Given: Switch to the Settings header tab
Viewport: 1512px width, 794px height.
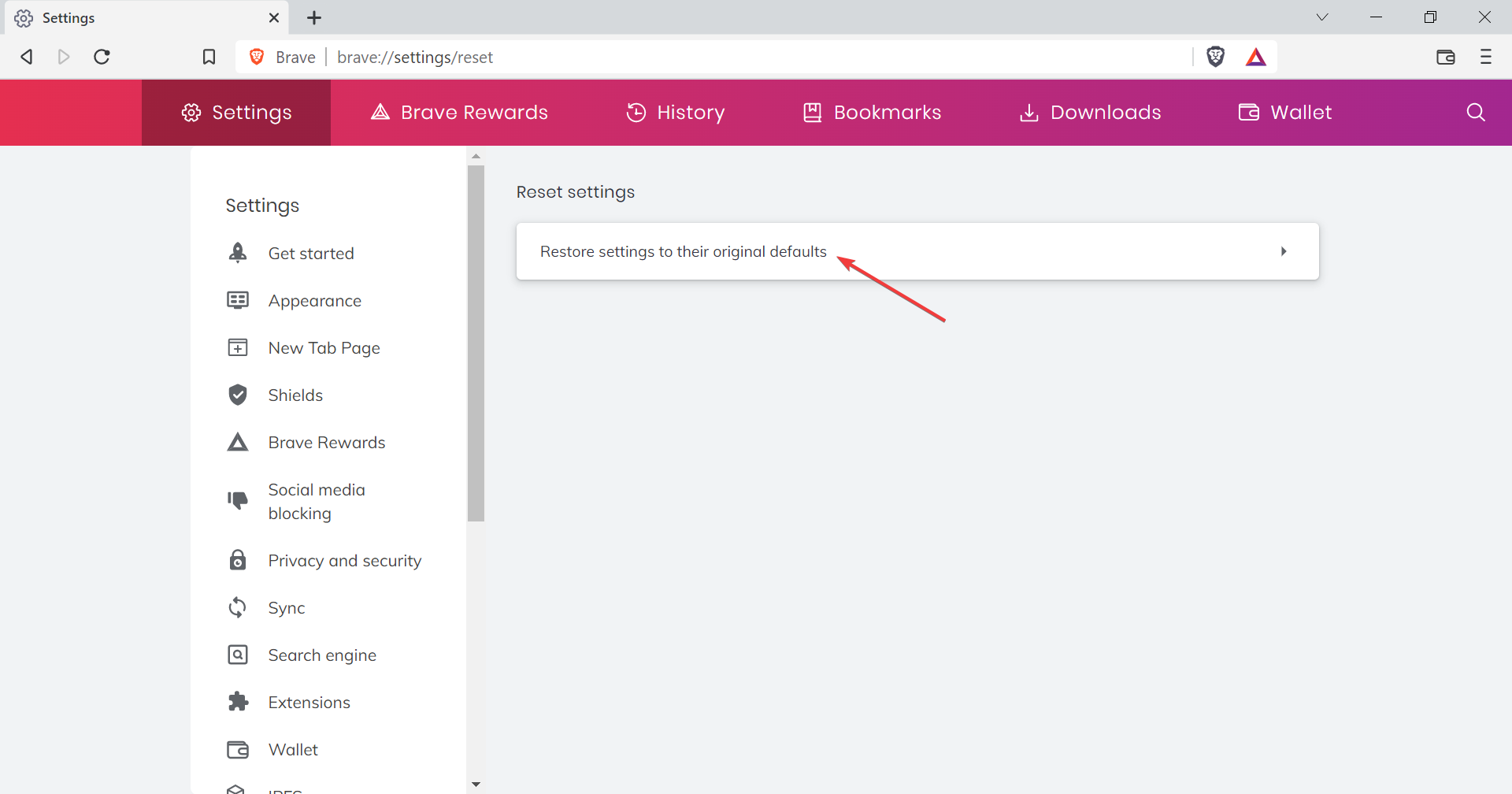Looking at the screenshot, I should pos(236,113).
